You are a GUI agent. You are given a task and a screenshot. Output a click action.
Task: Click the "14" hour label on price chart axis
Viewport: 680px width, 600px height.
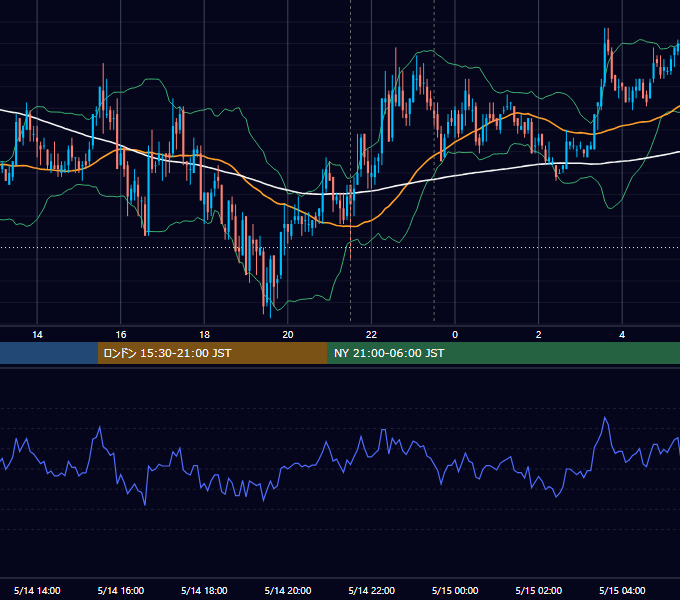point(37,334)
